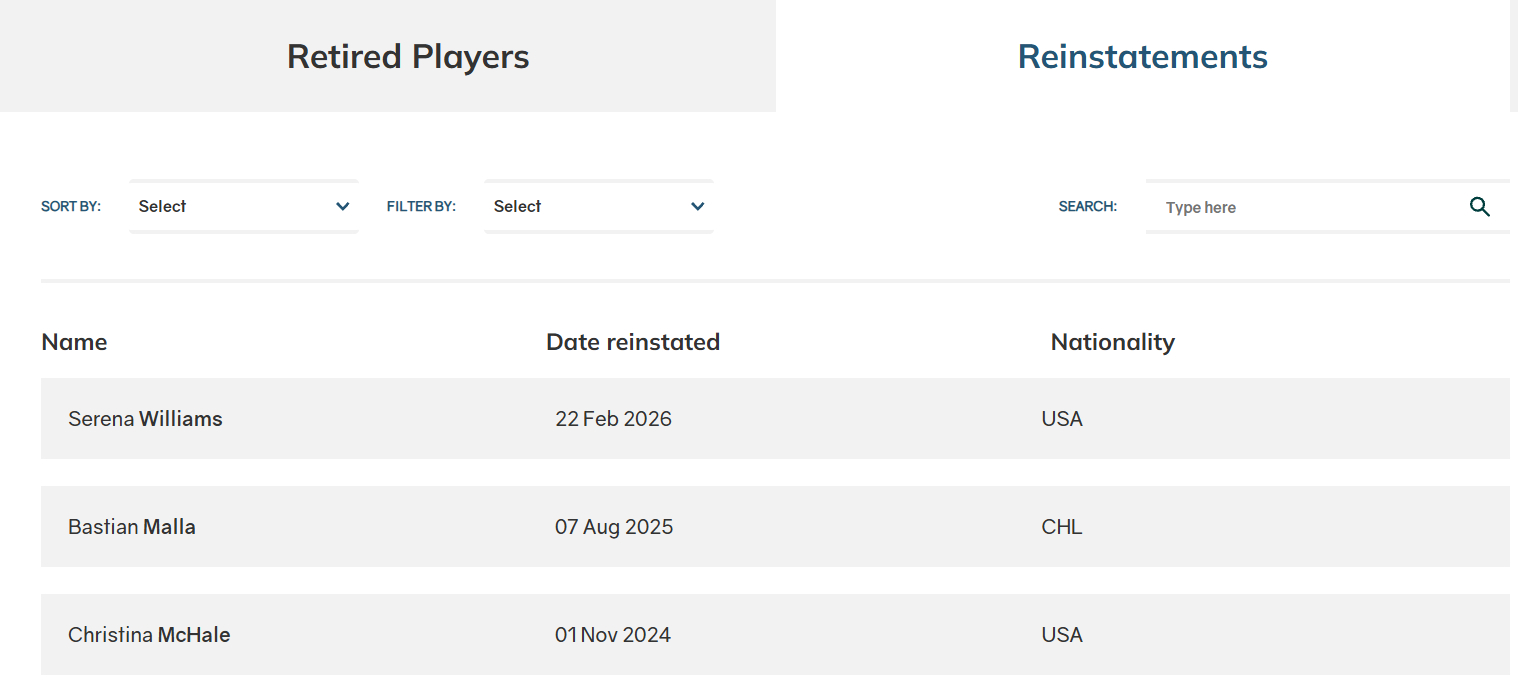Select the Reinstatements tab
Image resolution: width=1518 pixels, height=686 pixels.
(x=1142, y=56)
